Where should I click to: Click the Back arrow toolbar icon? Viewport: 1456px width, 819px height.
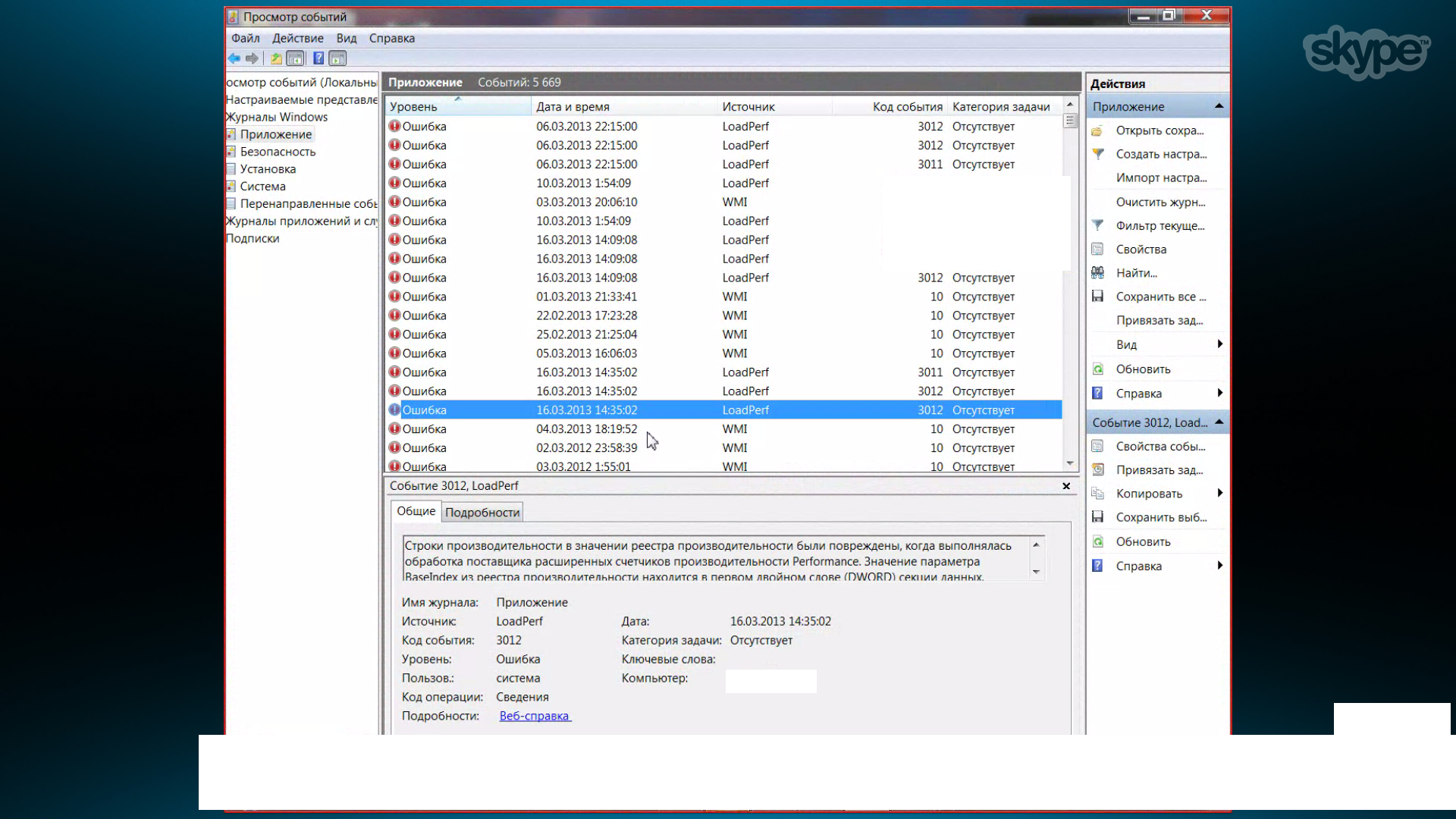[x=234, y=58]
